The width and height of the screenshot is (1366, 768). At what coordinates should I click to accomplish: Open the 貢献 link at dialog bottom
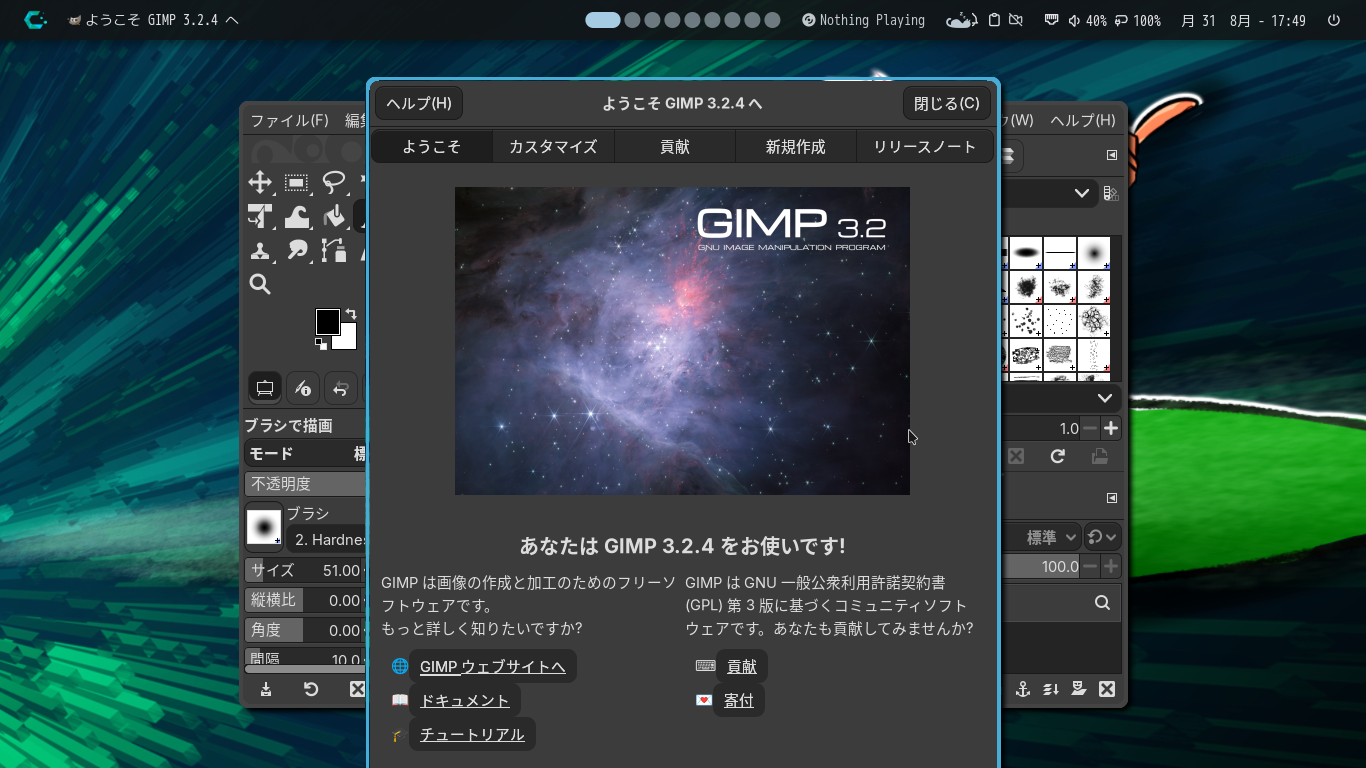(x=741, y=667)
